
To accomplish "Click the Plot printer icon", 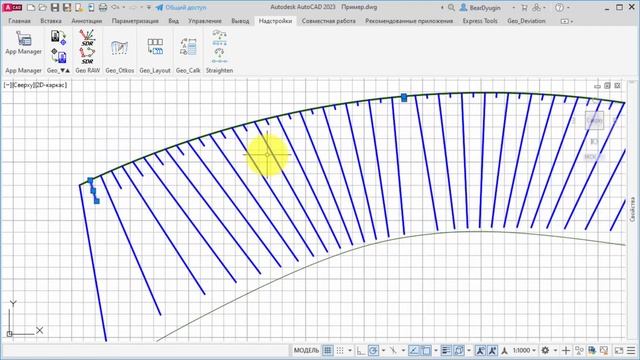I will click(x=103, y=7).
